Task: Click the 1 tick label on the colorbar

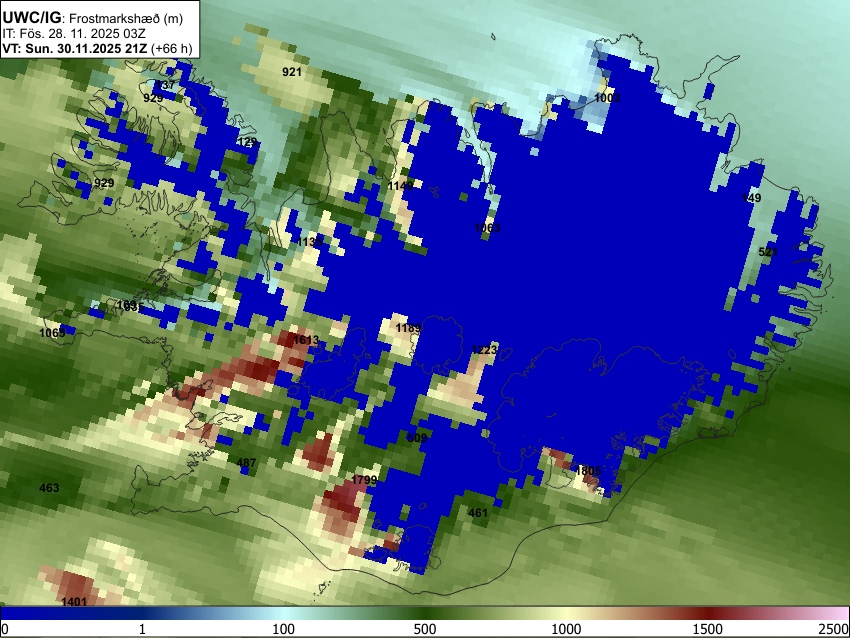Action: coord(142,629)
